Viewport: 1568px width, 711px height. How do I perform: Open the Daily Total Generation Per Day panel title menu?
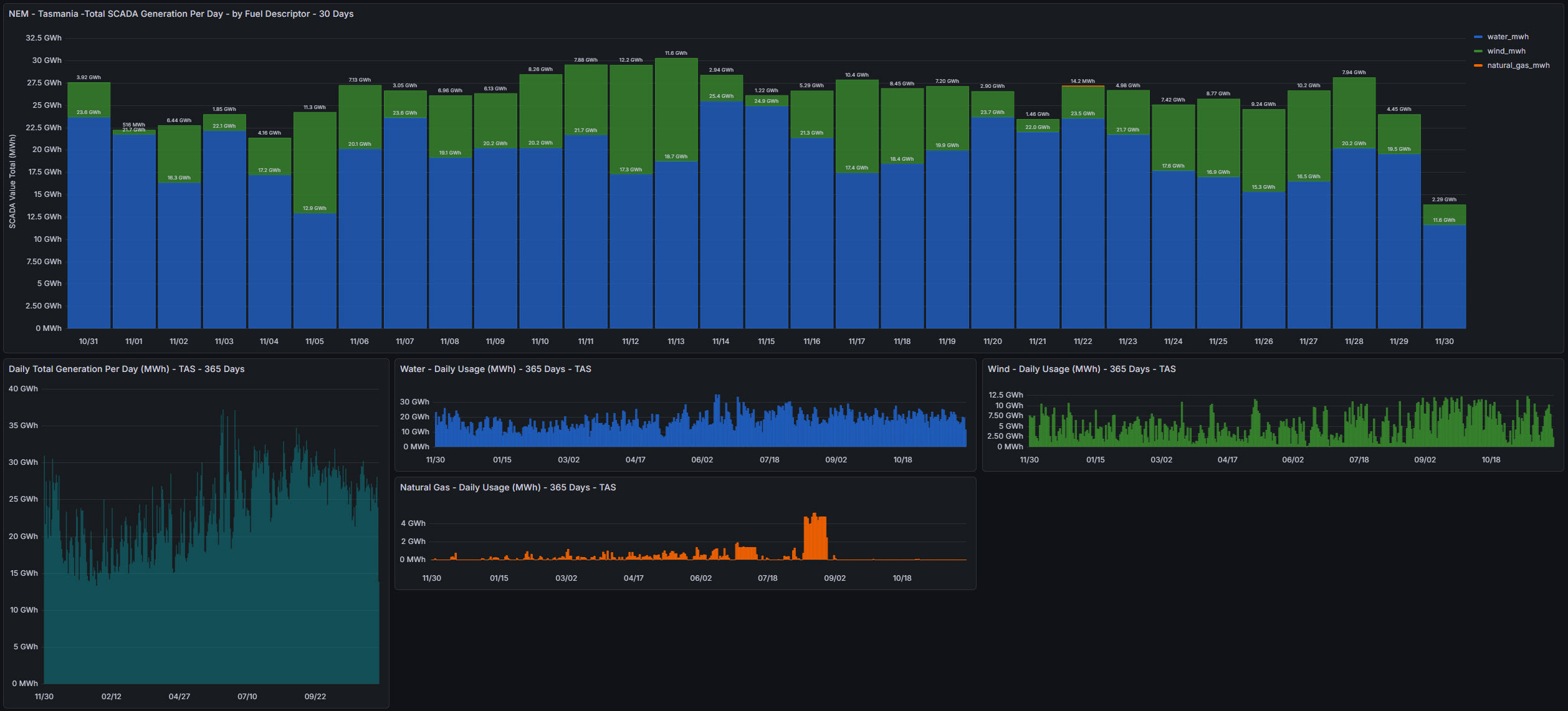coord(127,369)
